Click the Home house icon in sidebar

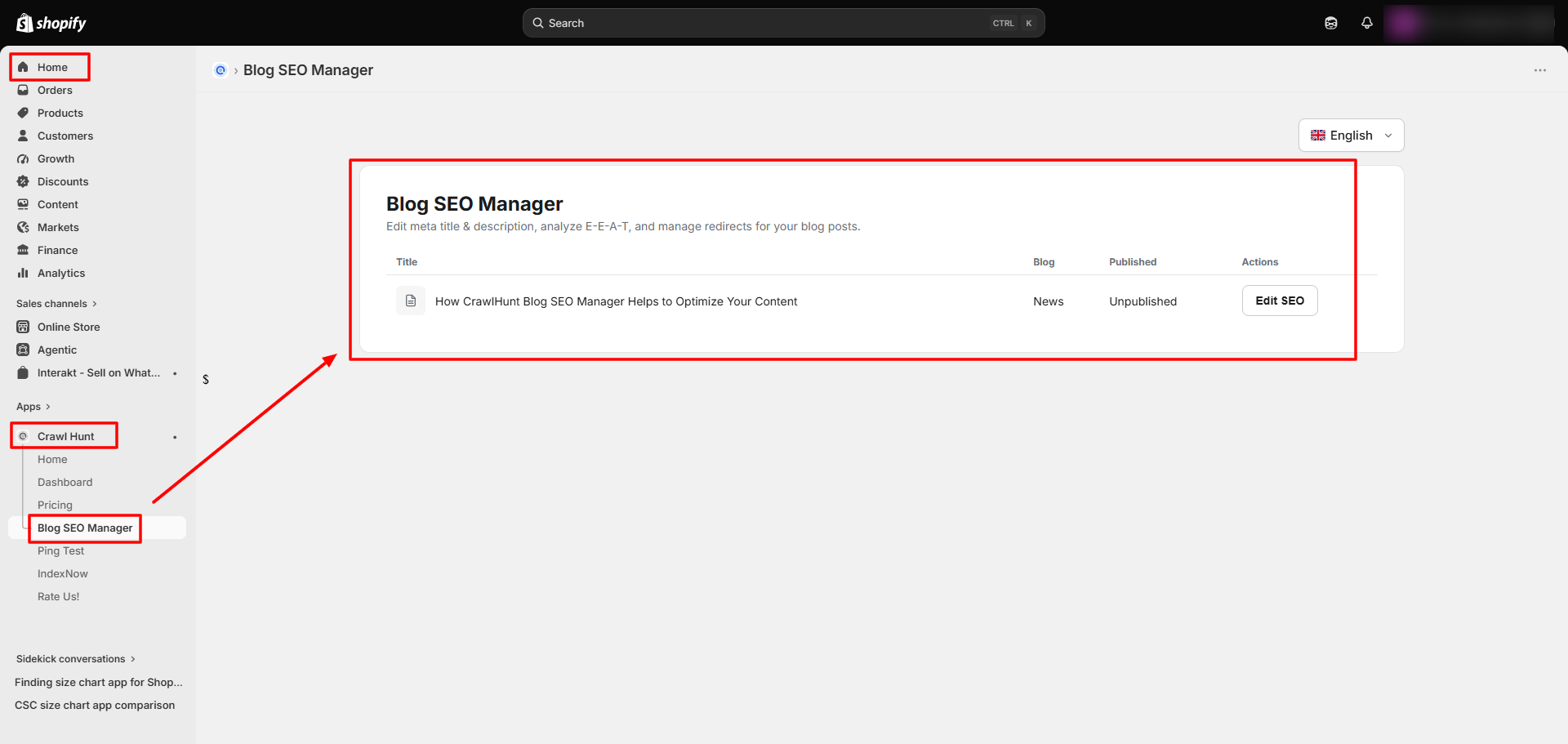pos(23,67)
